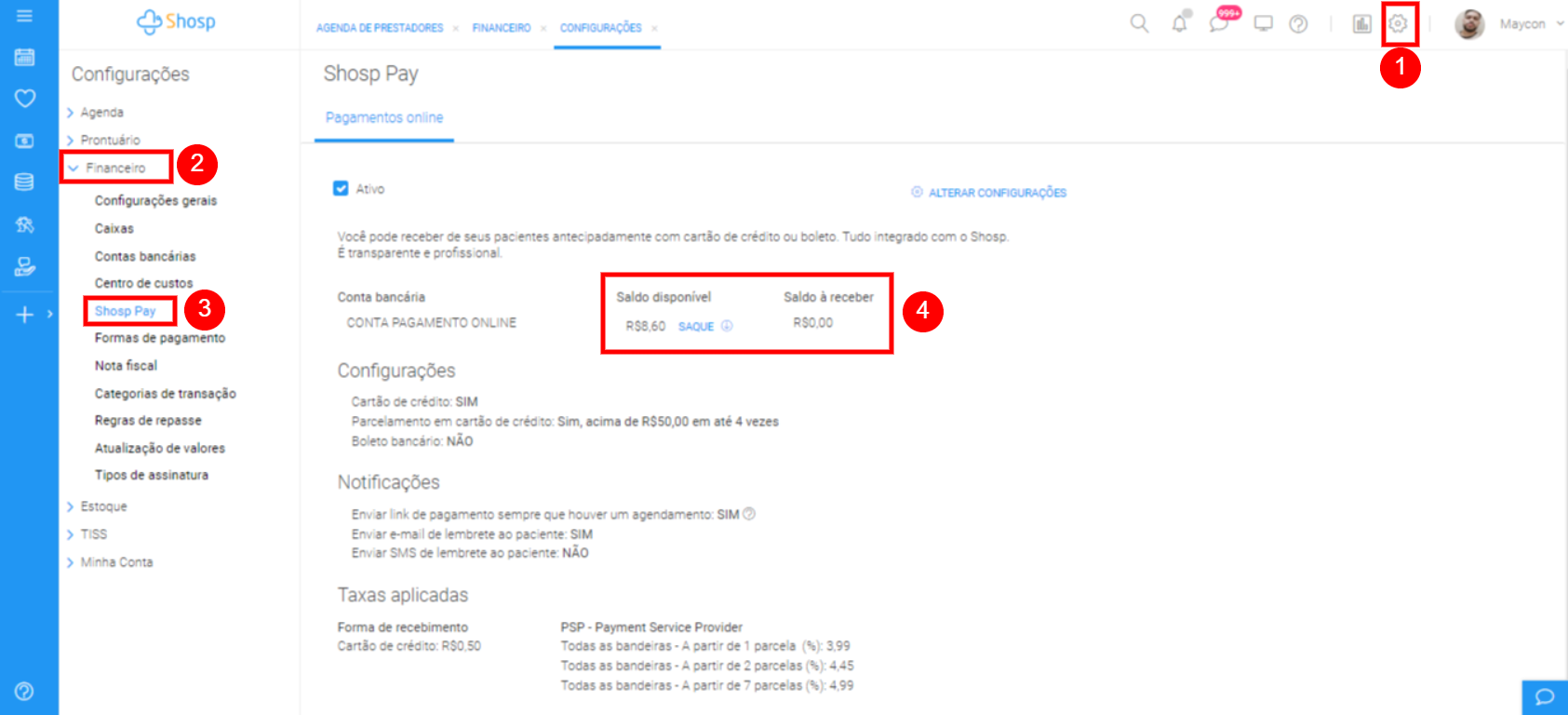
Task: Open Nota fiscal settings
Action: (x=126, y=366)
